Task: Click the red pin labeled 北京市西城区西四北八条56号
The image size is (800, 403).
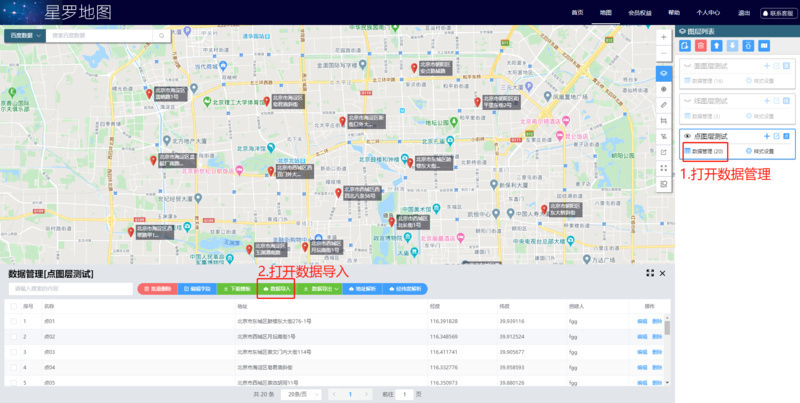Action: point(338,192)
